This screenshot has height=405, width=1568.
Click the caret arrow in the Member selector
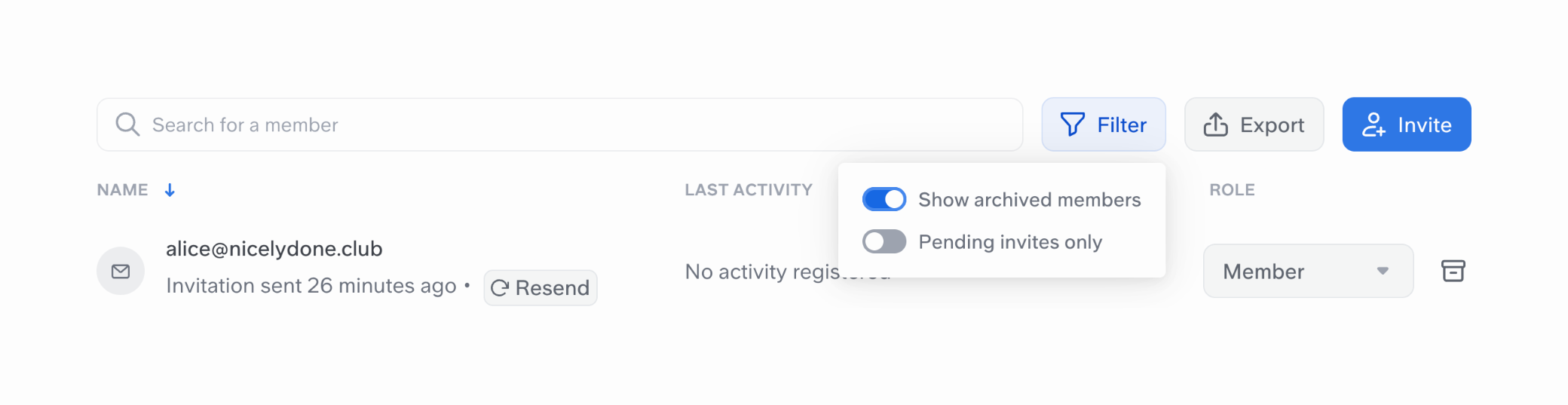1383,271
